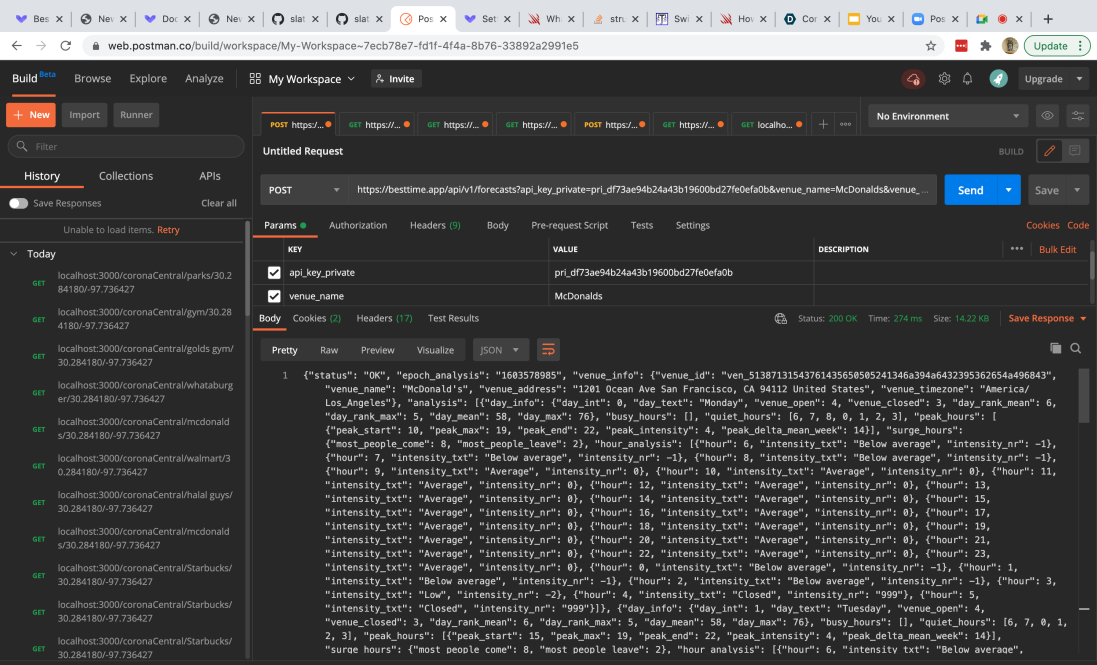Open the JSON format dropdown
The image size is (1097, 665).
click(x=500, y=350)
